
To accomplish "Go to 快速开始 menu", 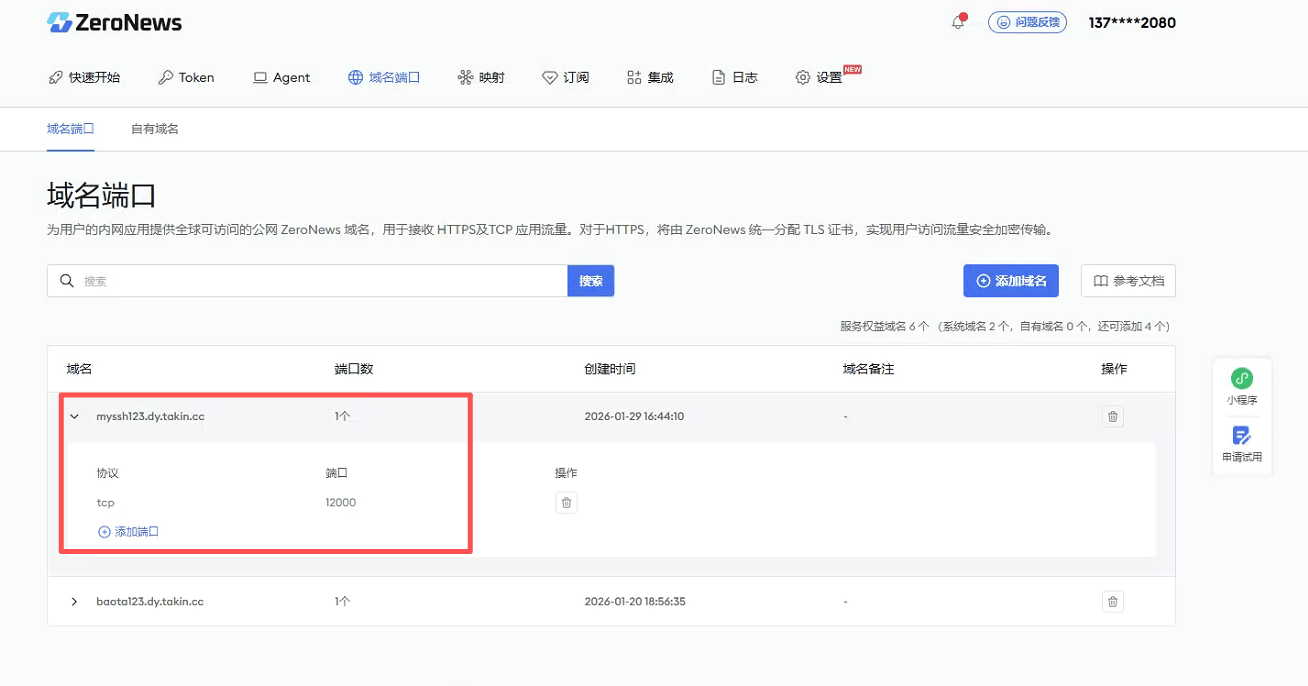I will coord(84,77).
